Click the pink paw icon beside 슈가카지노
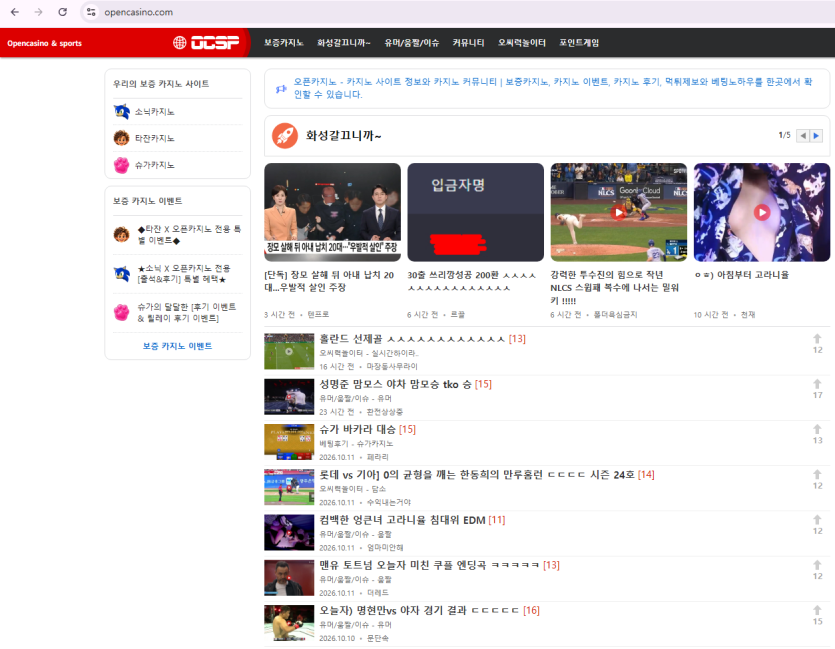835x649 pixels. tap(121, 165)
